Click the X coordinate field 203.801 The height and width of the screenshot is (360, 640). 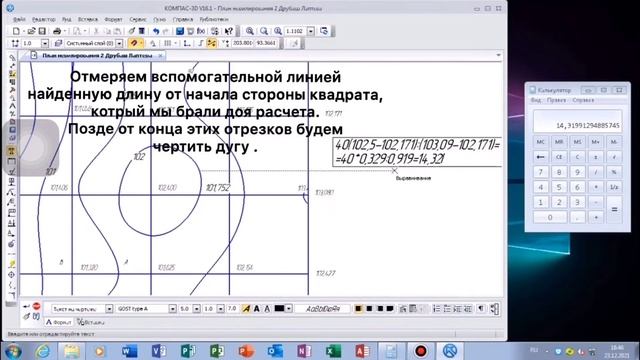(x=242, y=43)
